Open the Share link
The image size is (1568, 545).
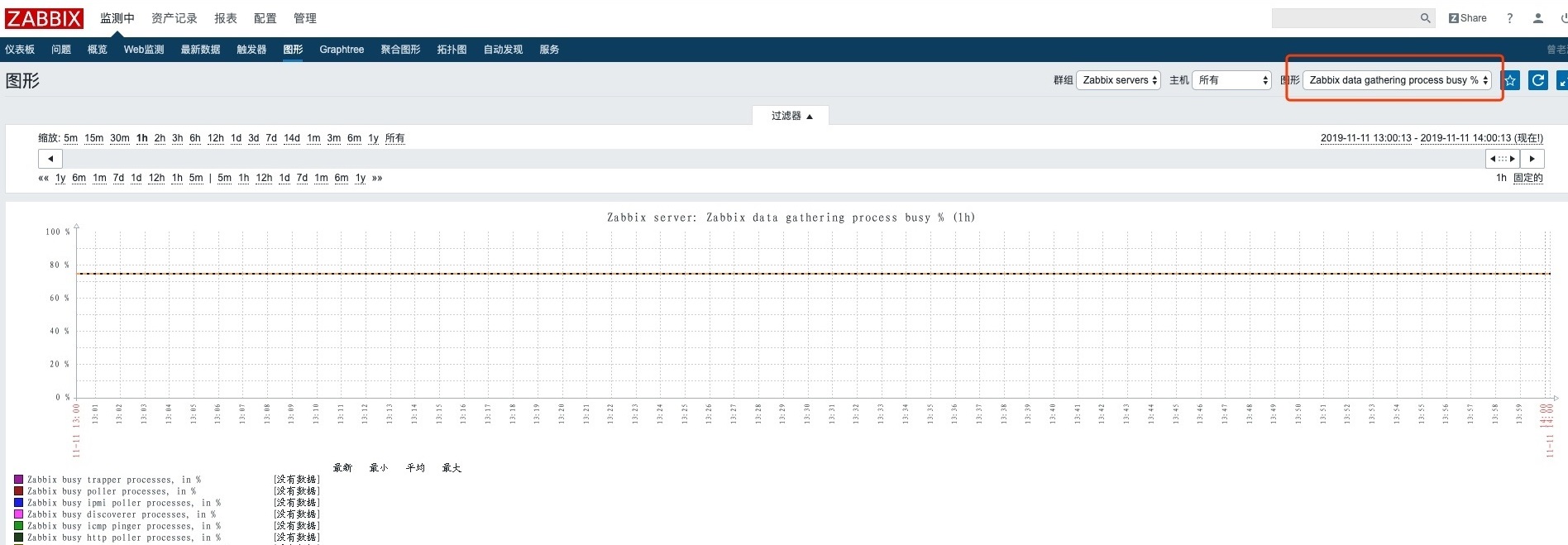1467,18
